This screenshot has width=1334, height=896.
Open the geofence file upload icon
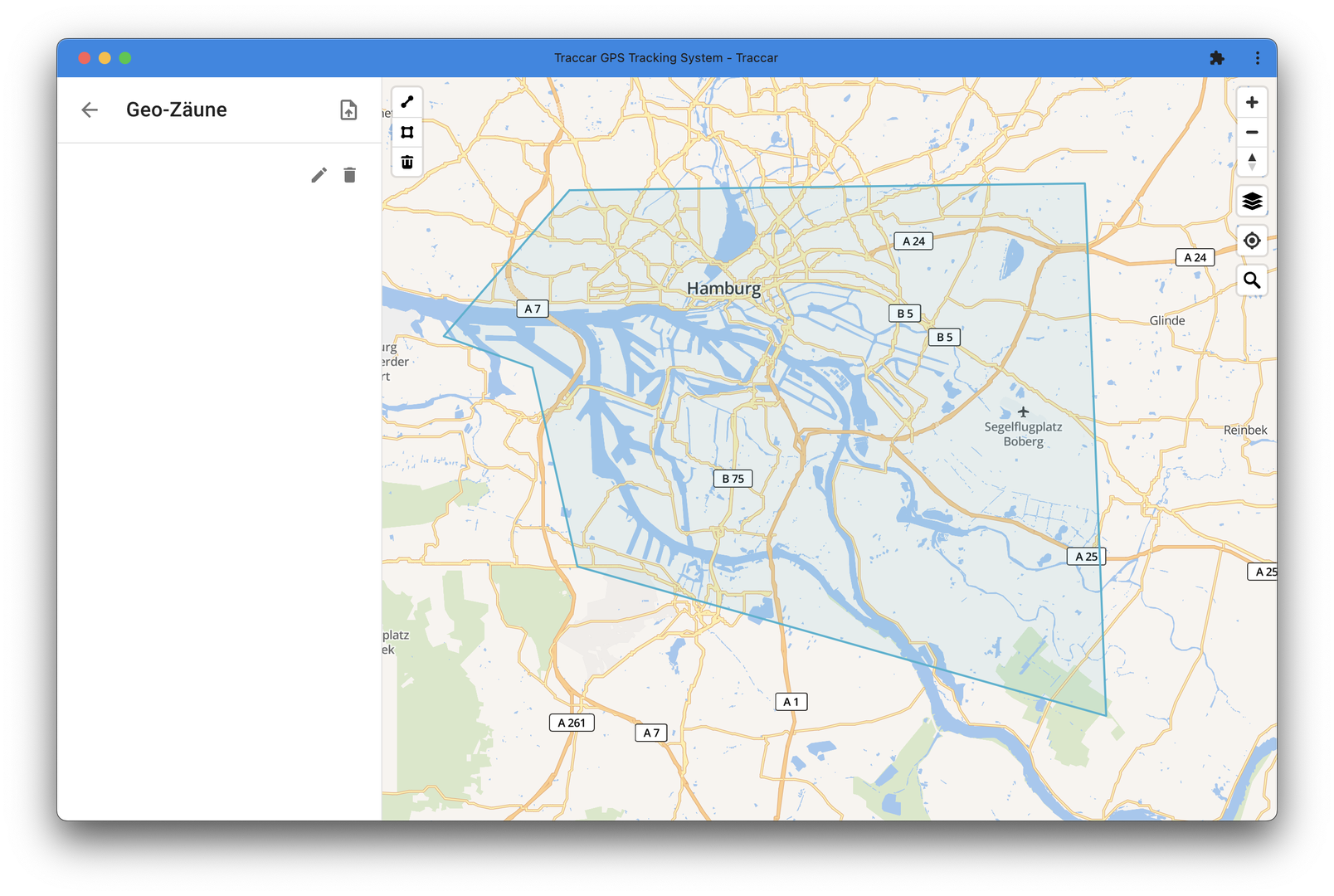point(348,110)
